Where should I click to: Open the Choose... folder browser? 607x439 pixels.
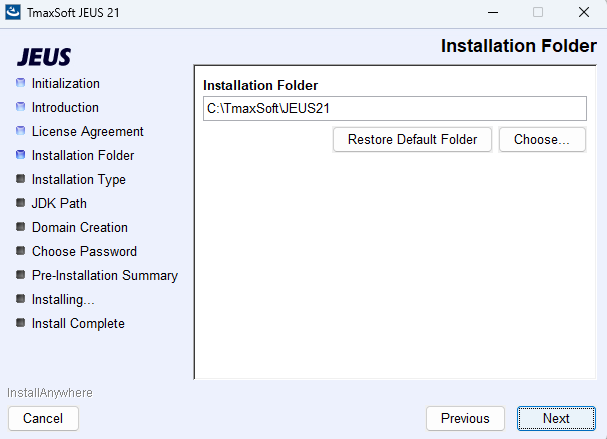coord(542,139)
